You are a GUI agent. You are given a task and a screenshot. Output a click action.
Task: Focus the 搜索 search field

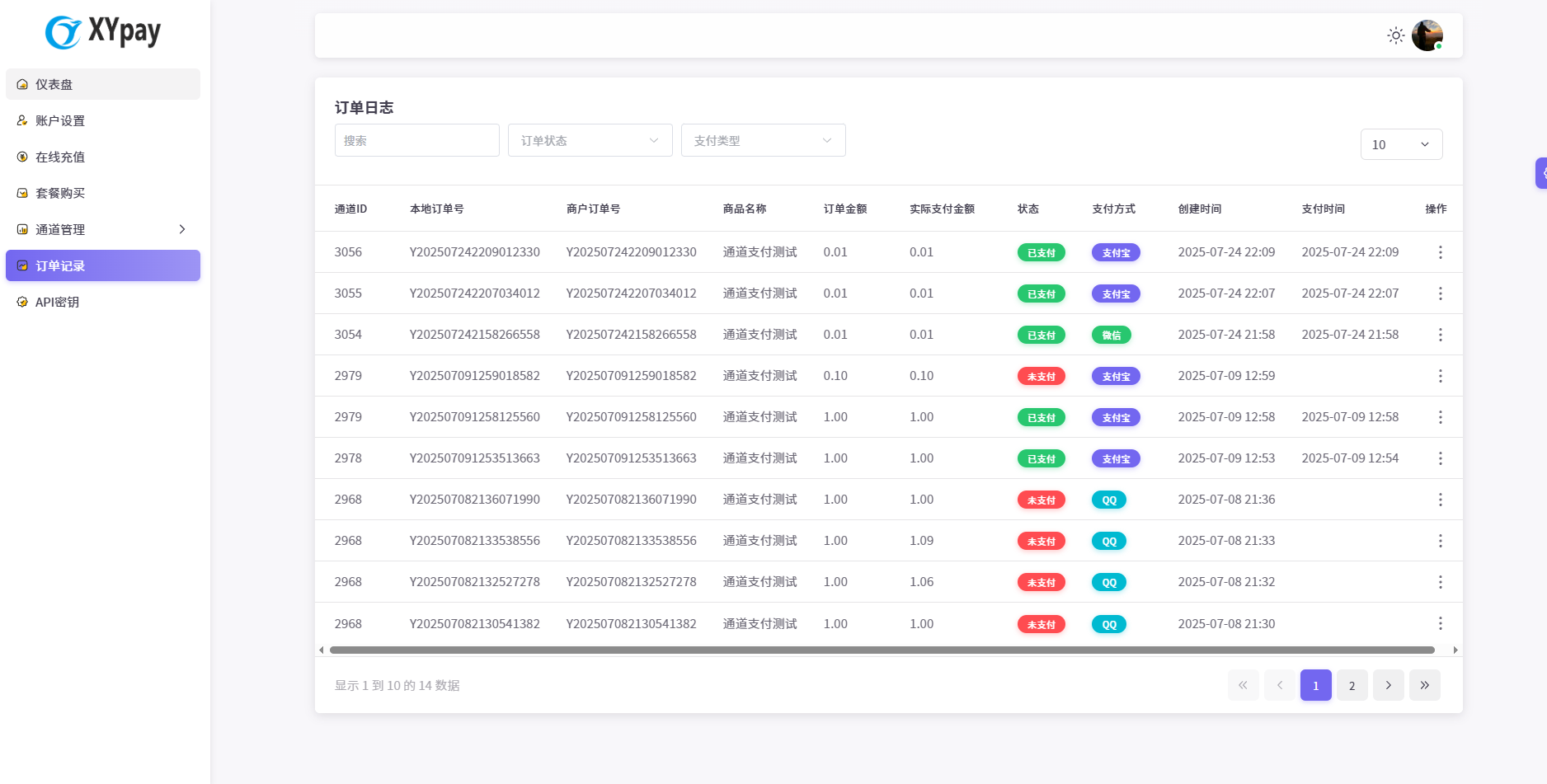point(416,140)
